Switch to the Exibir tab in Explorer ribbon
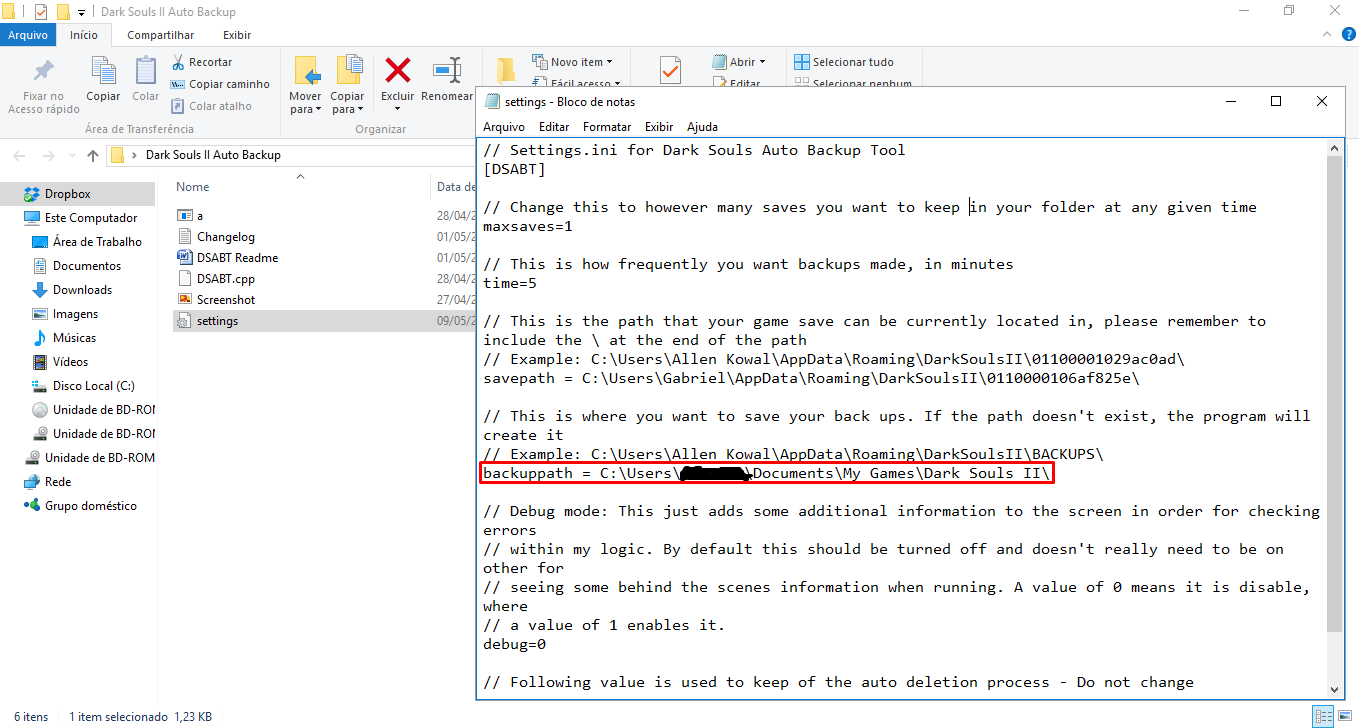1359x728 pixels. (237, 35)
